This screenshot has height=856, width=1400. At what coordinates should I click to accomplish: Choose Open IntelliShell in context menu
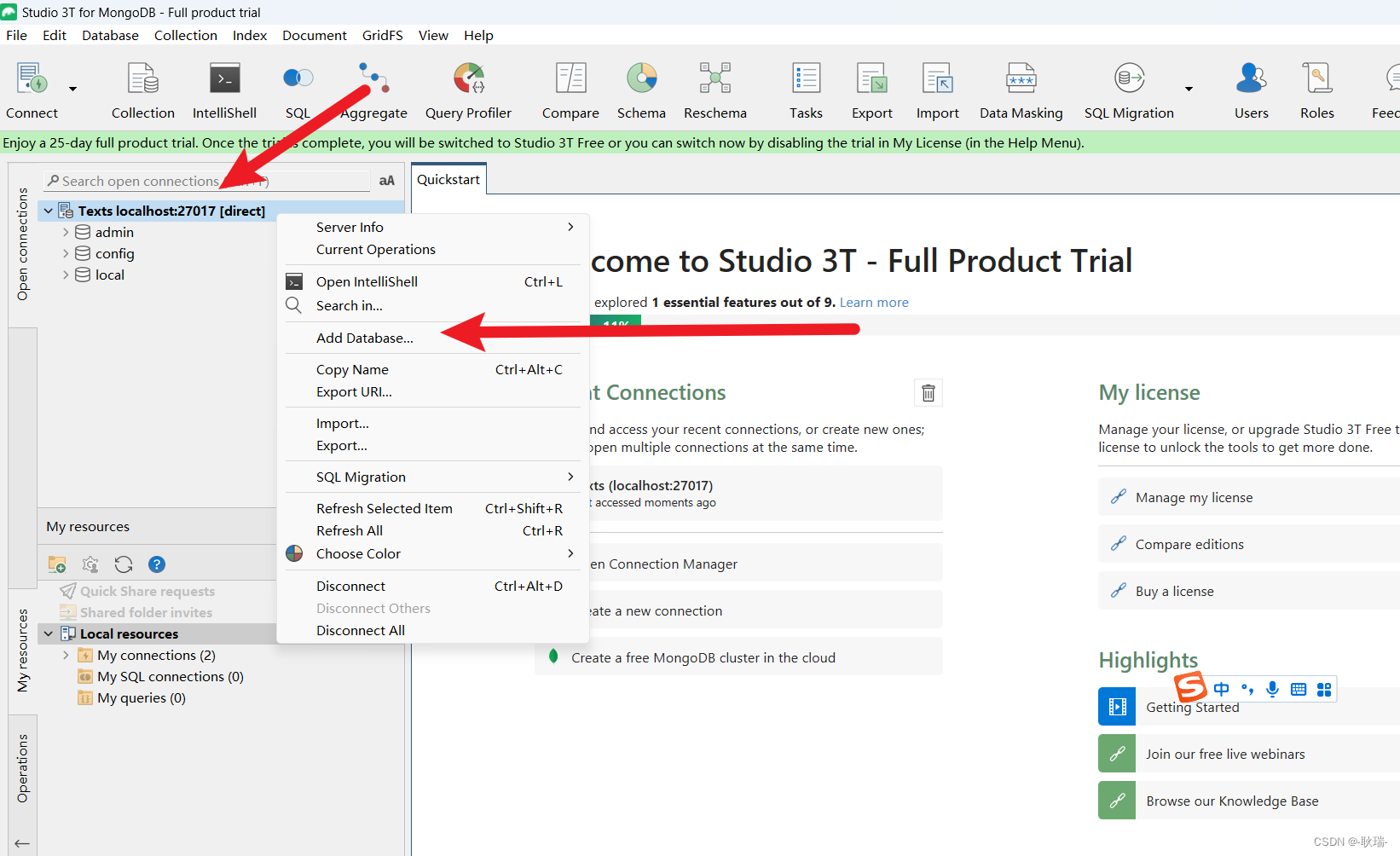point(433,281)
